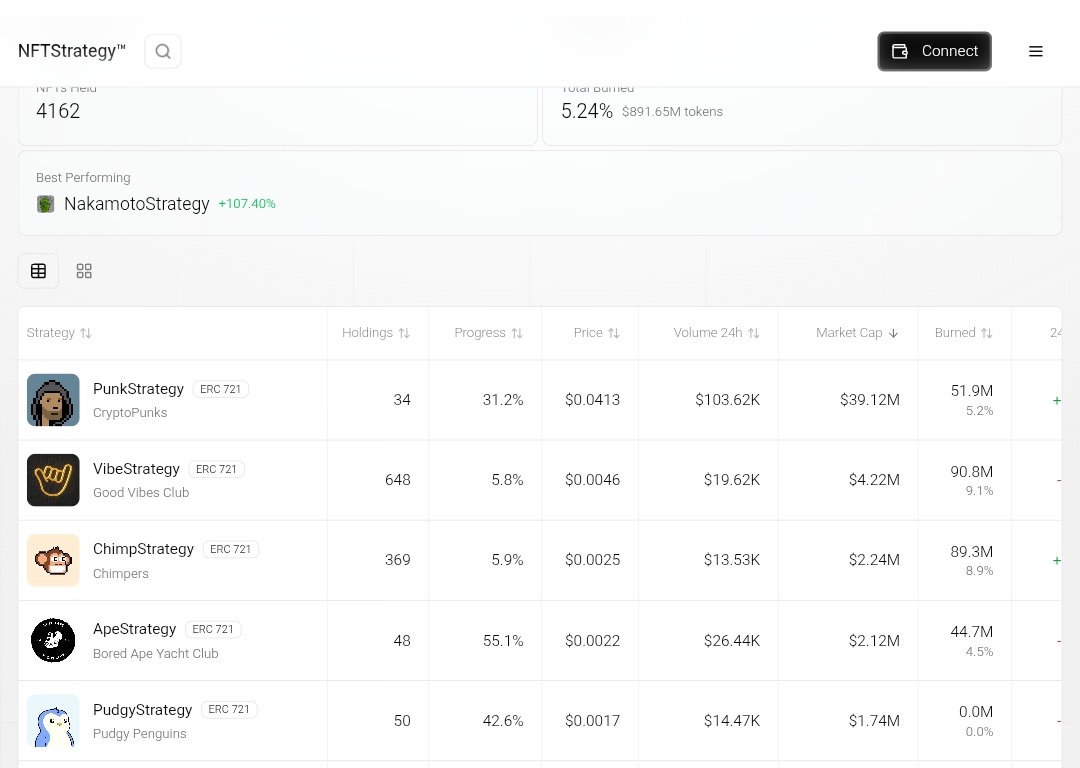Click the ApeStrategy ERC 721 badge
Viewport: 1080px width, 768px height.
(213, 629)
